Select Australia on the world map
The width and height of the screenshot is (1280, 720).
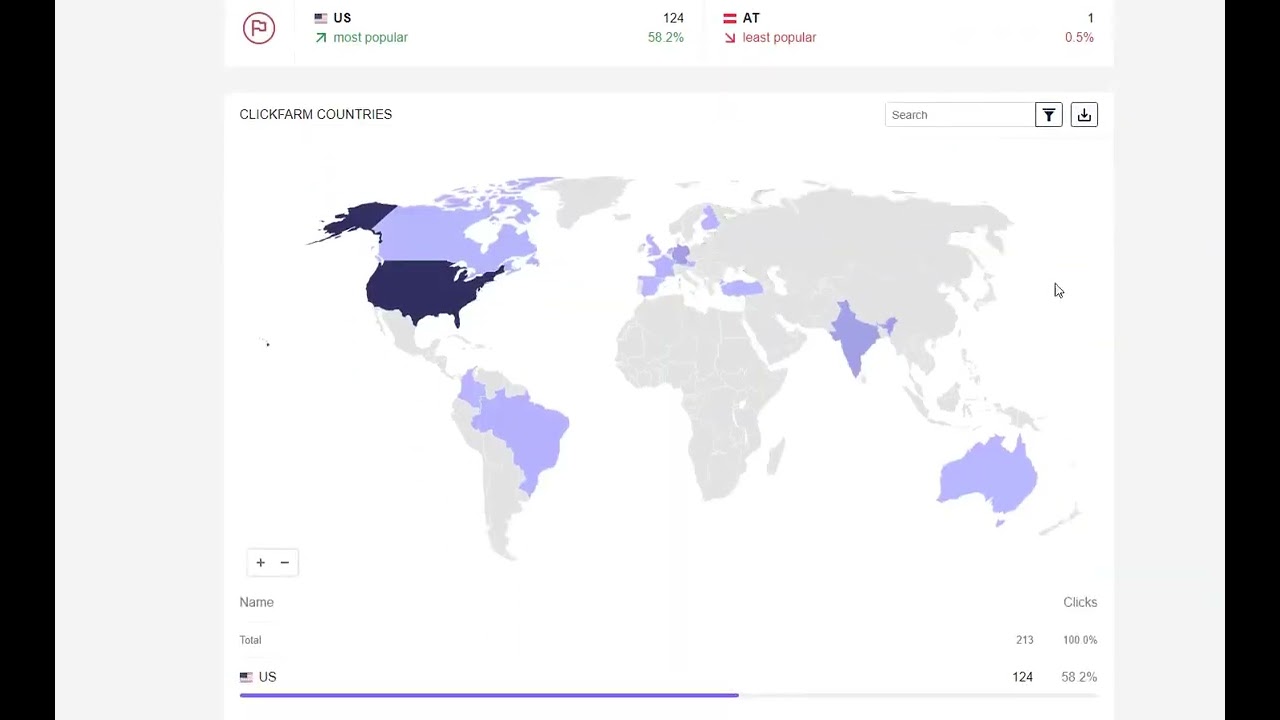click(990, 475)
